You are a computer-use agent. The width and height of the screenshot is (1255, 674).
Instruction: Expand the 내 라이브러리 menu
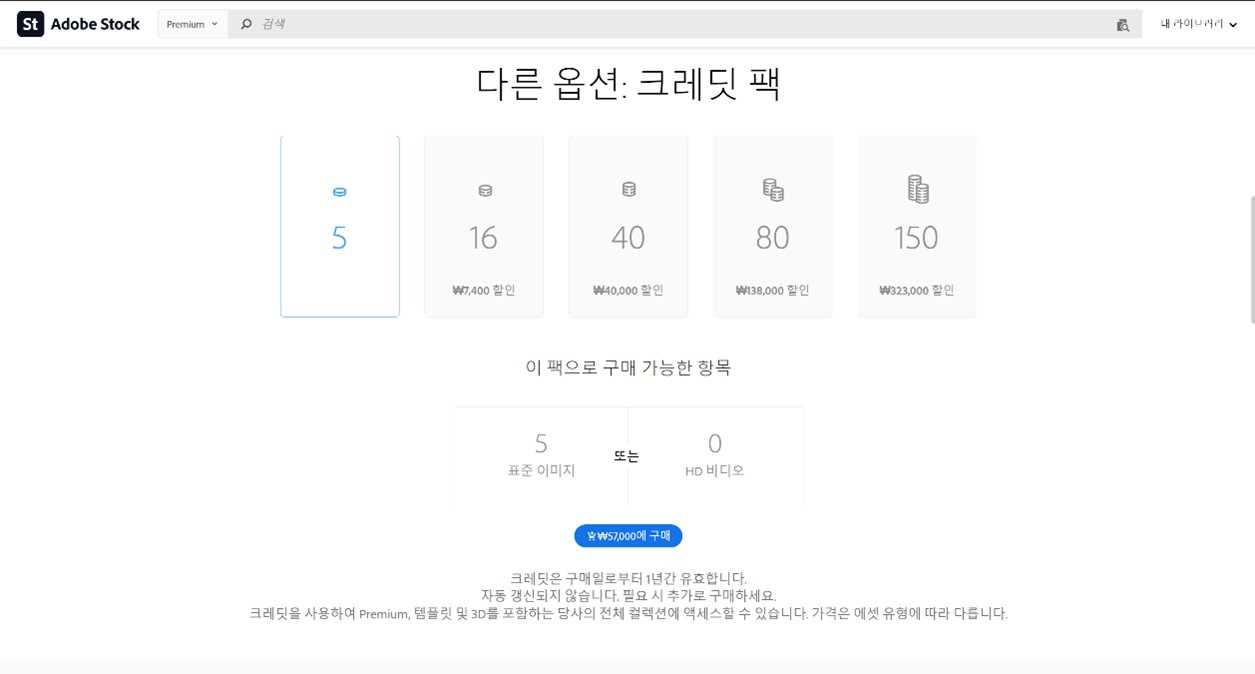pos(1198,24)
